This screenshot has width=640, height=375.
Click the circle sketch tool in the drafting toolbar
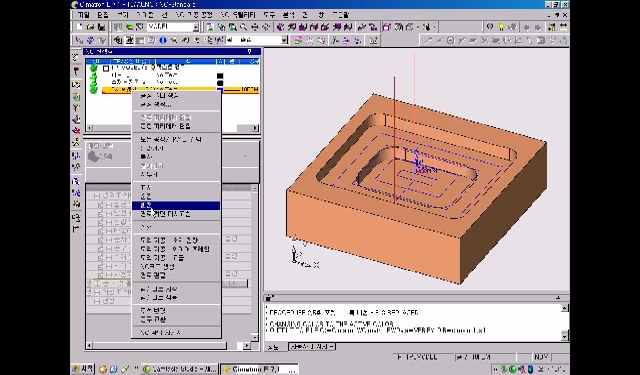[x=451, y=40]
